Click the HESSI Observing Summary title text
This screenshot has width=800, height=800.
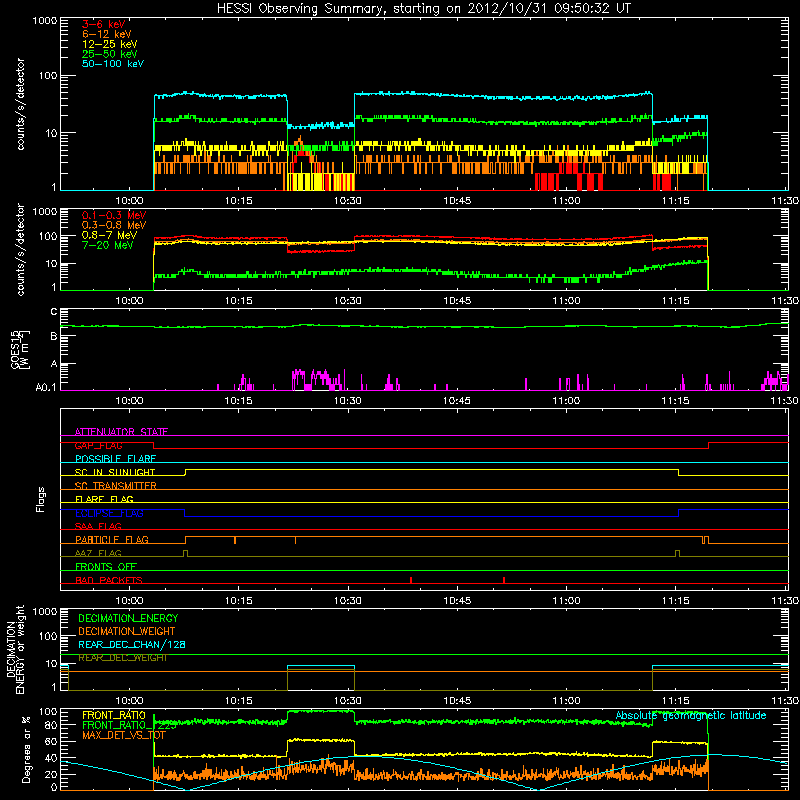point(423,9)
